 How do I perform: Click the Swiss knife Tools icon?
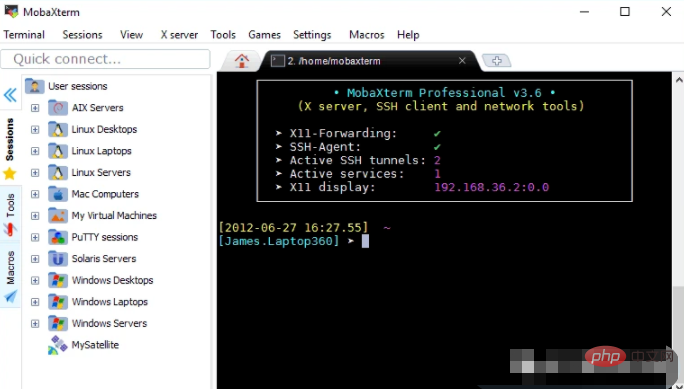pyautogui.click(x=10, y=229)
